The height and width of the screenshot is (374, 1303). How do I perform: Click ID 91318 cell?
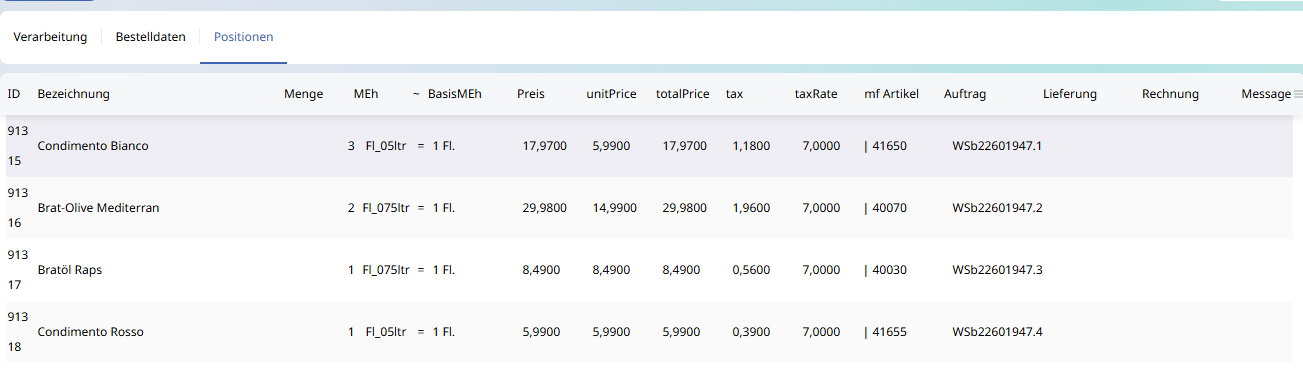(17, 332)
